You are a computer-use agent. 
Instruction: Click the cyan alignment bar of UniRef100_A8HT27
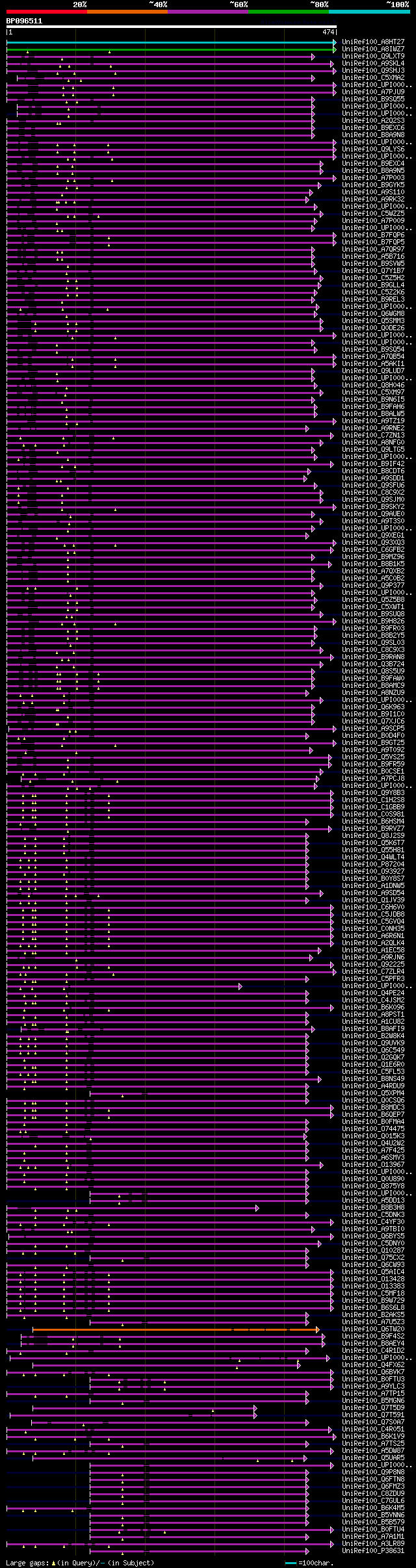pos(172,42)
